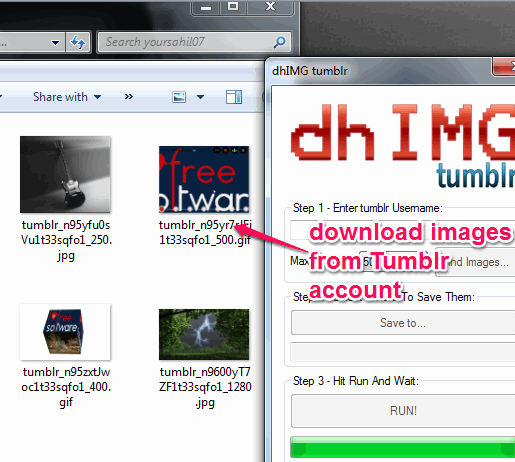Select the software cube gif thumbnail
The height and width of the screenshot is (462, 515).
click(65, 332)
